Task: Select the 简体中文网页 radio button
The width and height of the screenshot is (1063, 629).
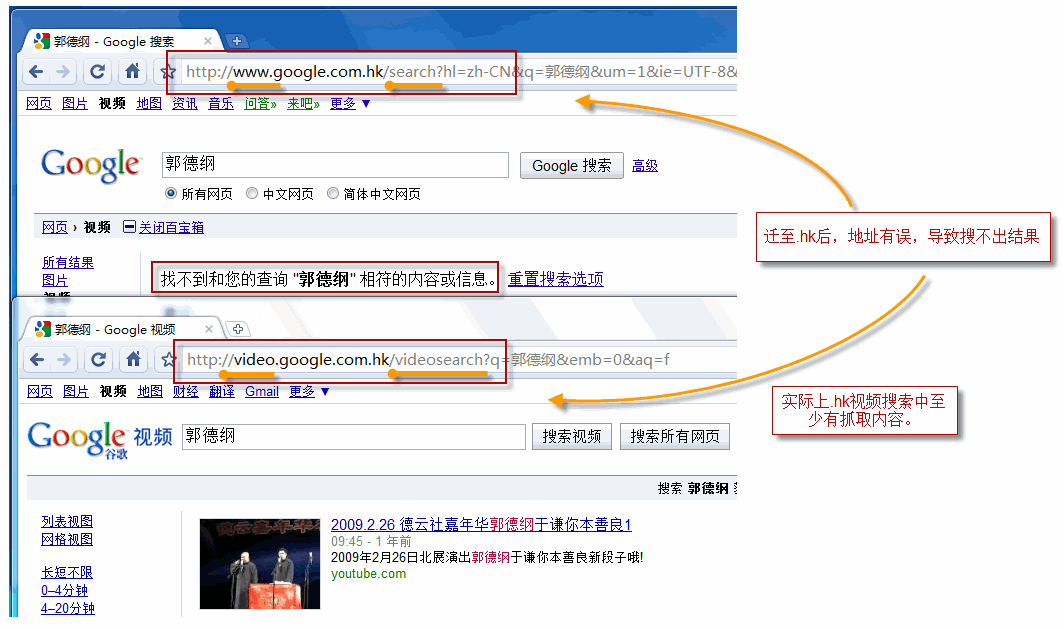Action: [333, 193]
